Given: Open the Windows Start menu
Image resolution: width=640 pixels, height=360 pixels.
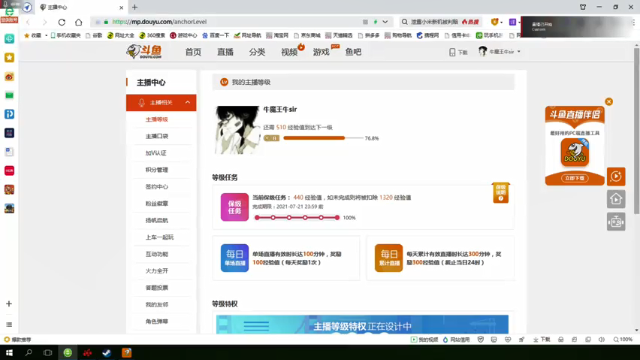Looking at the screenshot, I should click(9, 353).
